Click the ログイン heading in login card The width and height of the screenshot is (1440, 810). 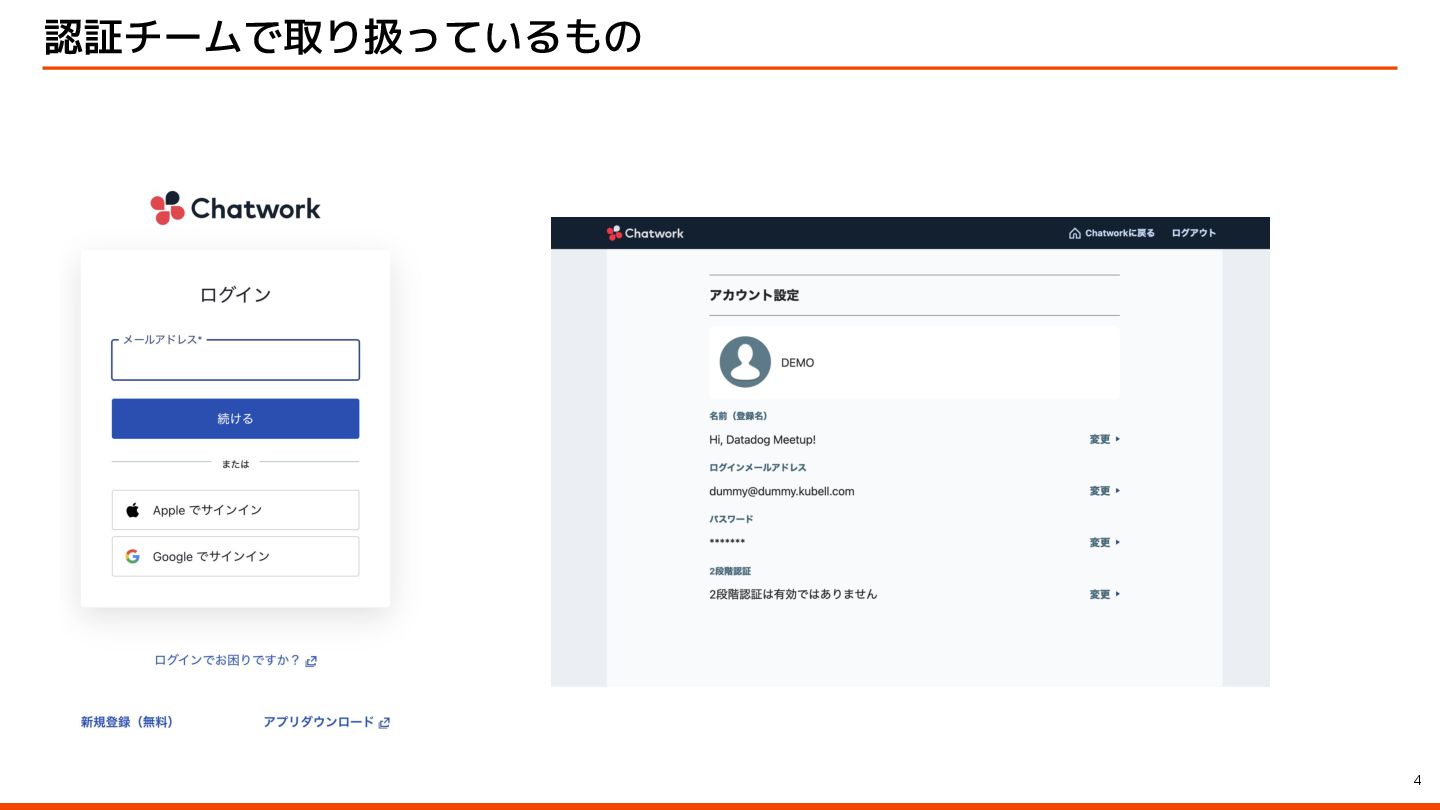[235, 295]
